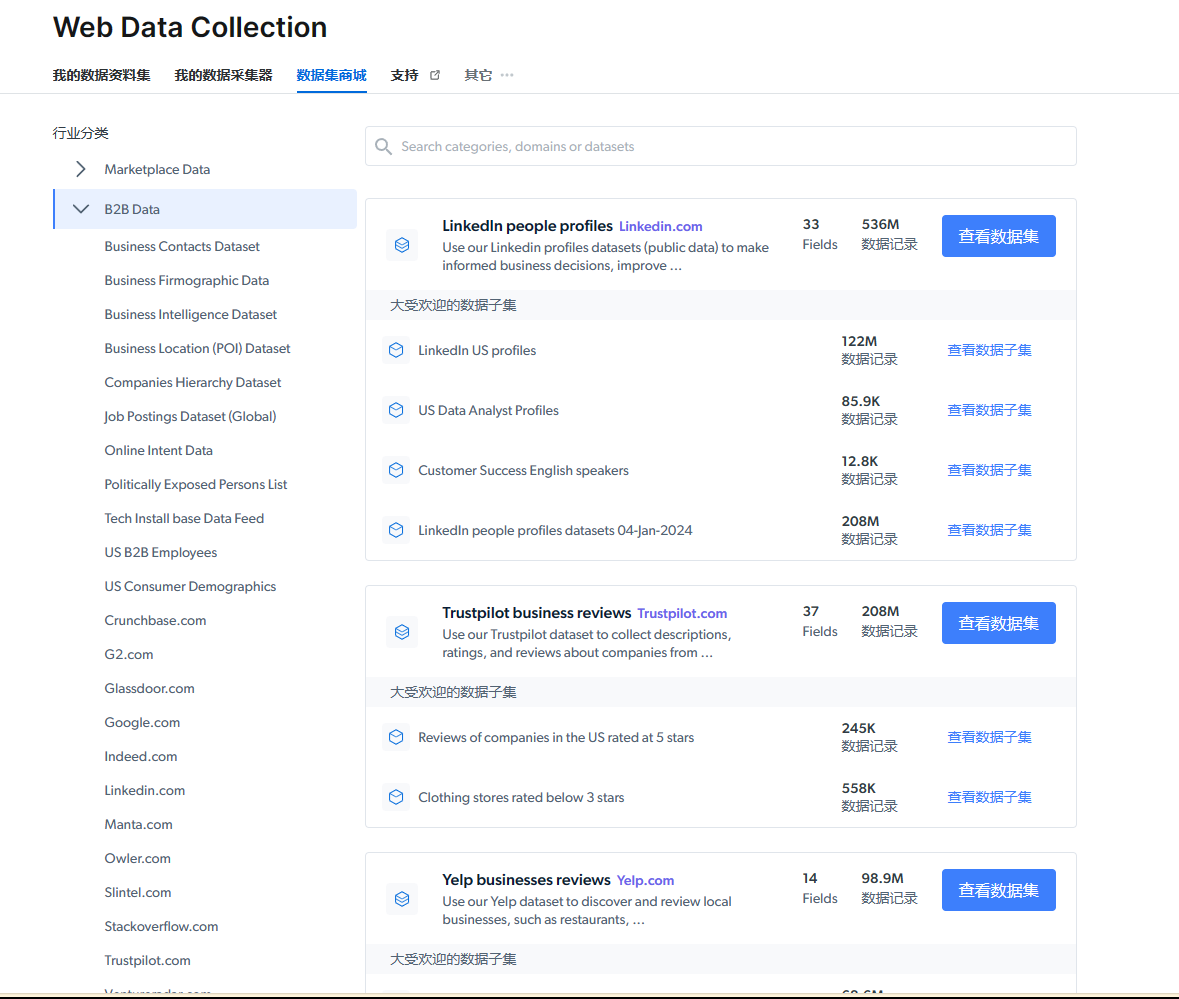Click Clothing stores rated below 3 stars text

click(x=521, y=798)
